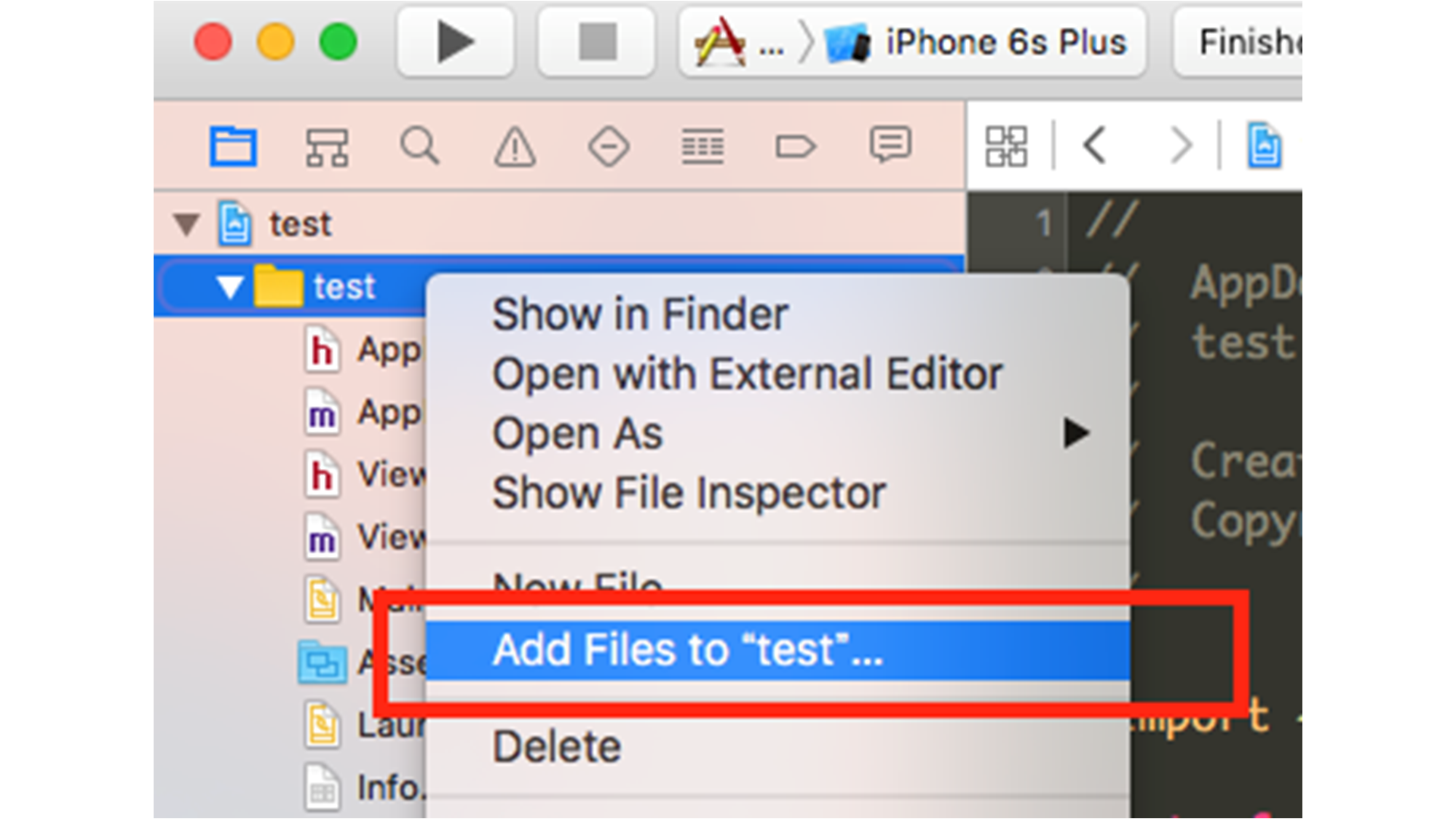Image resolution: width=1456 pixels, height=819 pixels.
Task: Open the related items grid icon
Action: pyautogui.click(x=1006, y=146)
